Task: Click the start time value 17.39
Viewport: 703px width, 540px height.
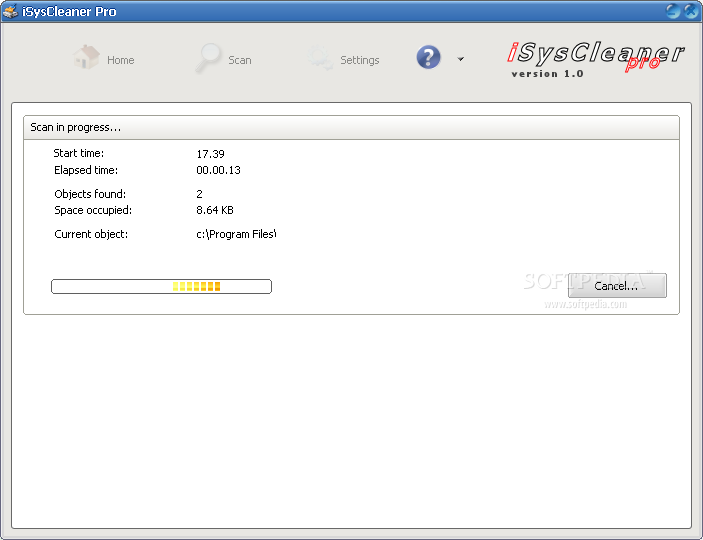Action: 210,154
